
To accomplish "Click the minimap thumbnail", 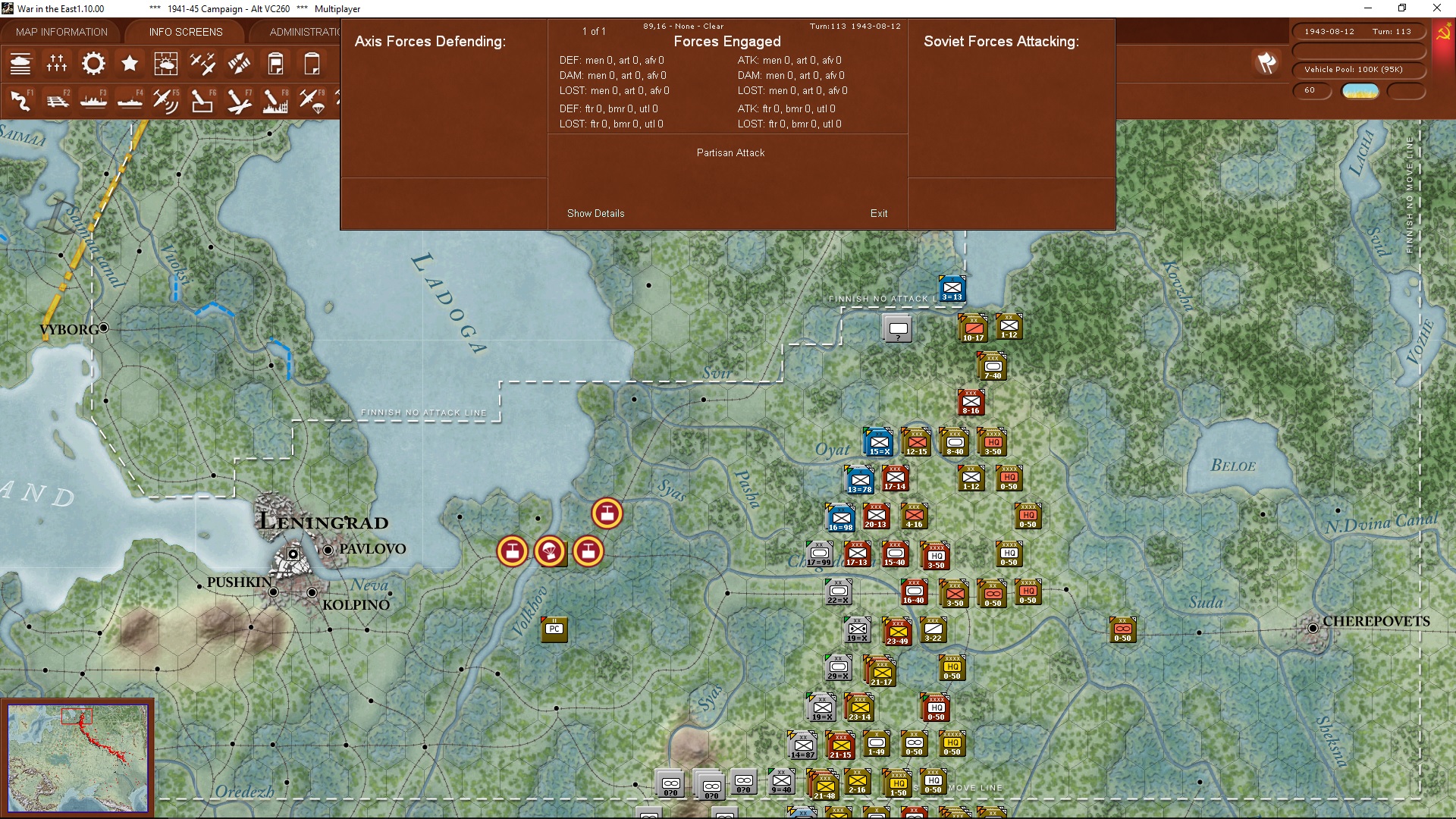I will [x=77, y=757].
